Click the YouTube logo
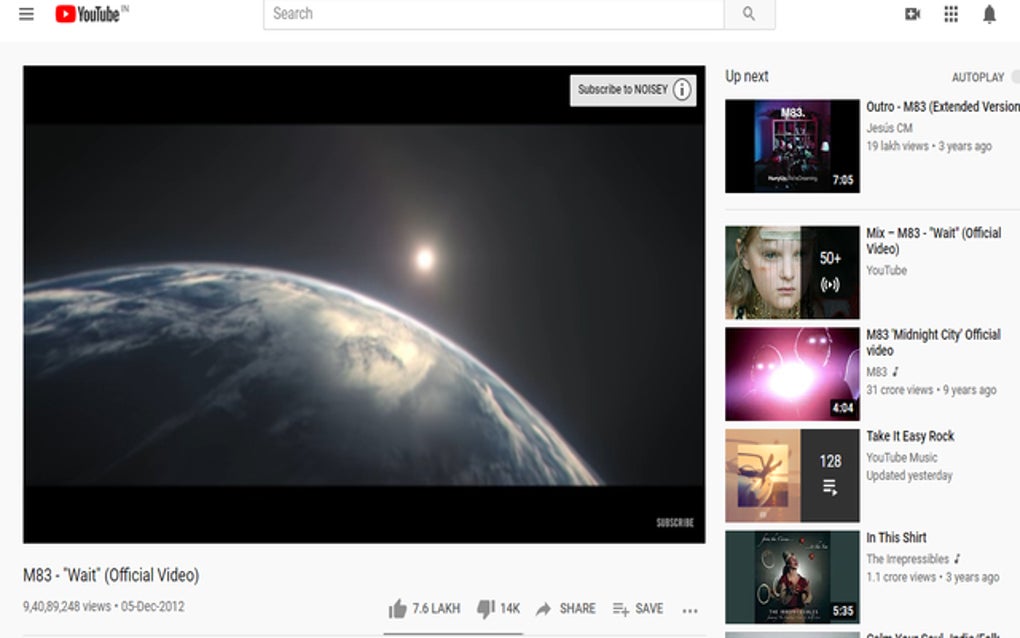 pyautogui.click(x=88, y=14)
